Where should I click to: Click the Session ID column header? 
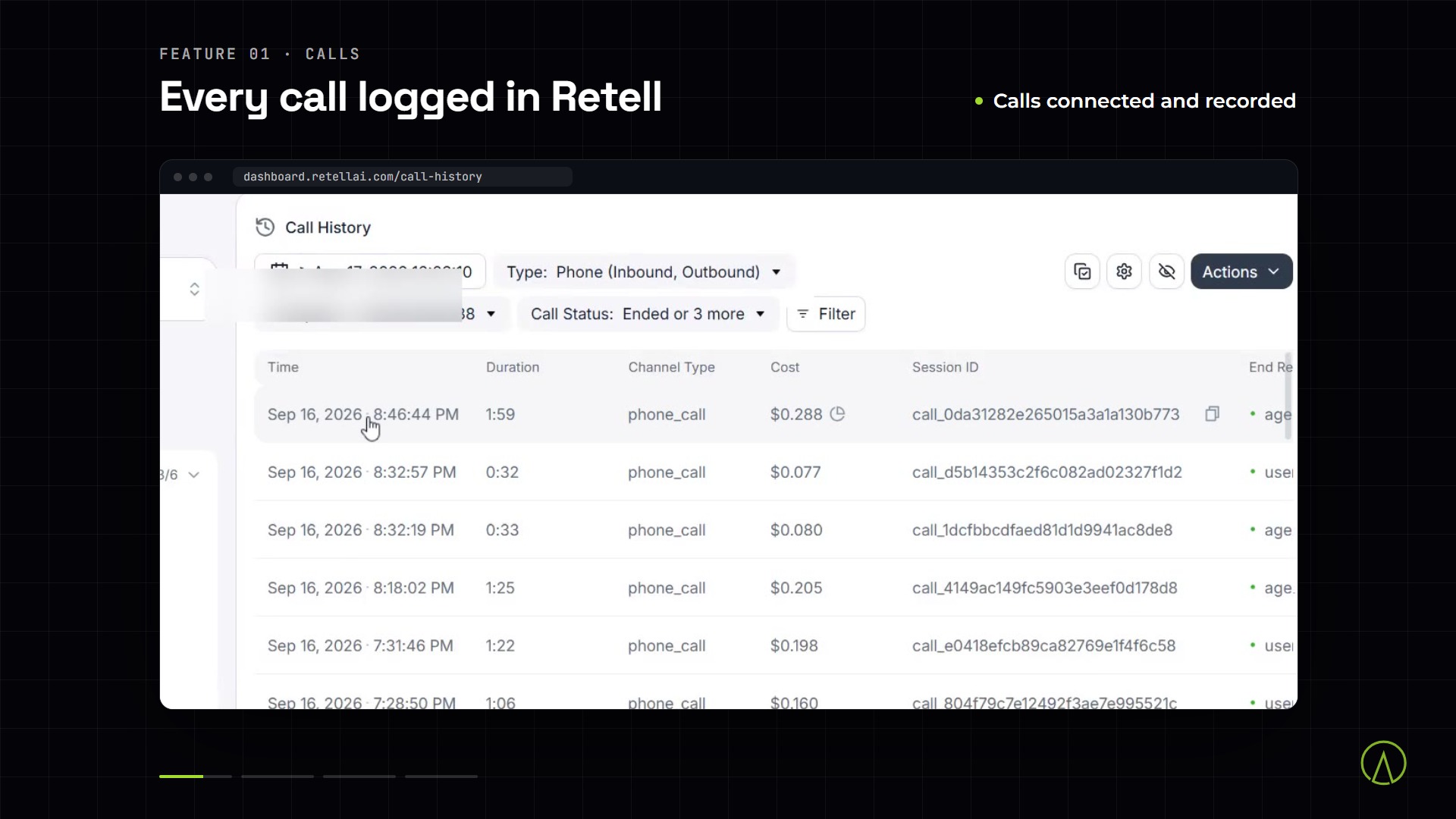(x=945, y=367)
